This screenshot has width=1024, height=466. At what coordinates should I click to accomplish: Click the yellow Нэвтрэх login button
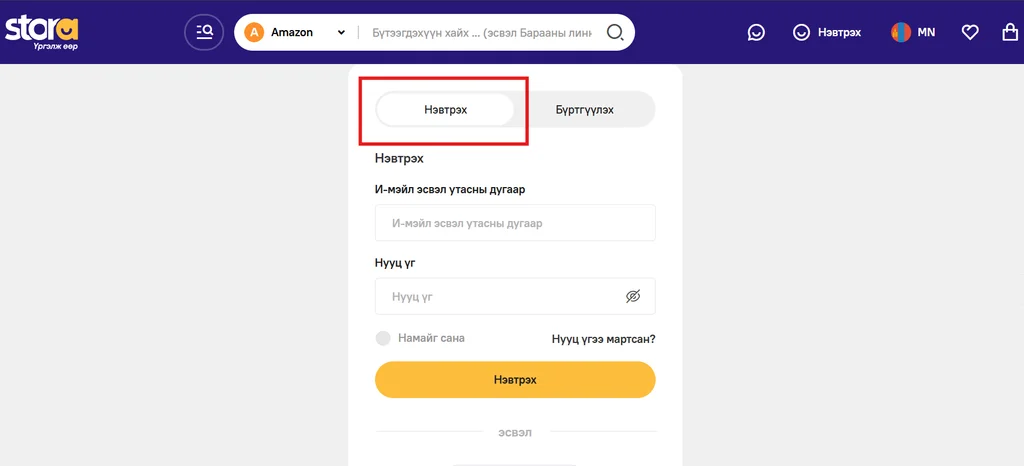coord(515,379)
